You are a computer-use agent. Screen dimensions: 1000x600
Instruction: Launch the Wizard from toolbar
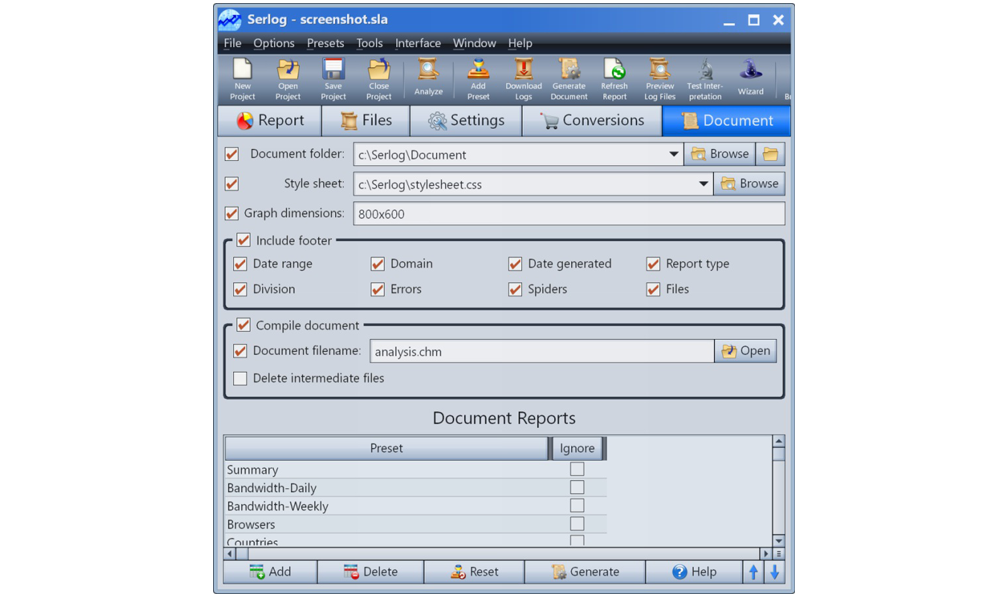(x=750, y=79)
